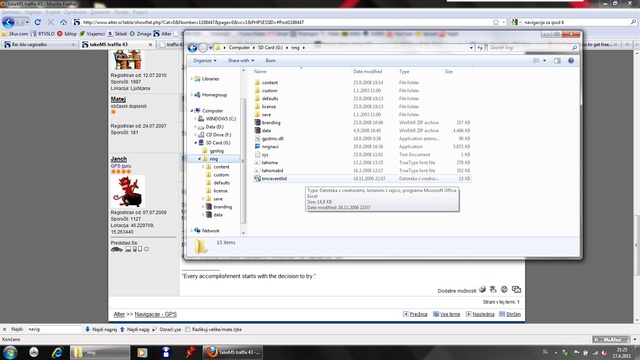
Task: Open the Windows Start menu
Action: coord(10,352)
